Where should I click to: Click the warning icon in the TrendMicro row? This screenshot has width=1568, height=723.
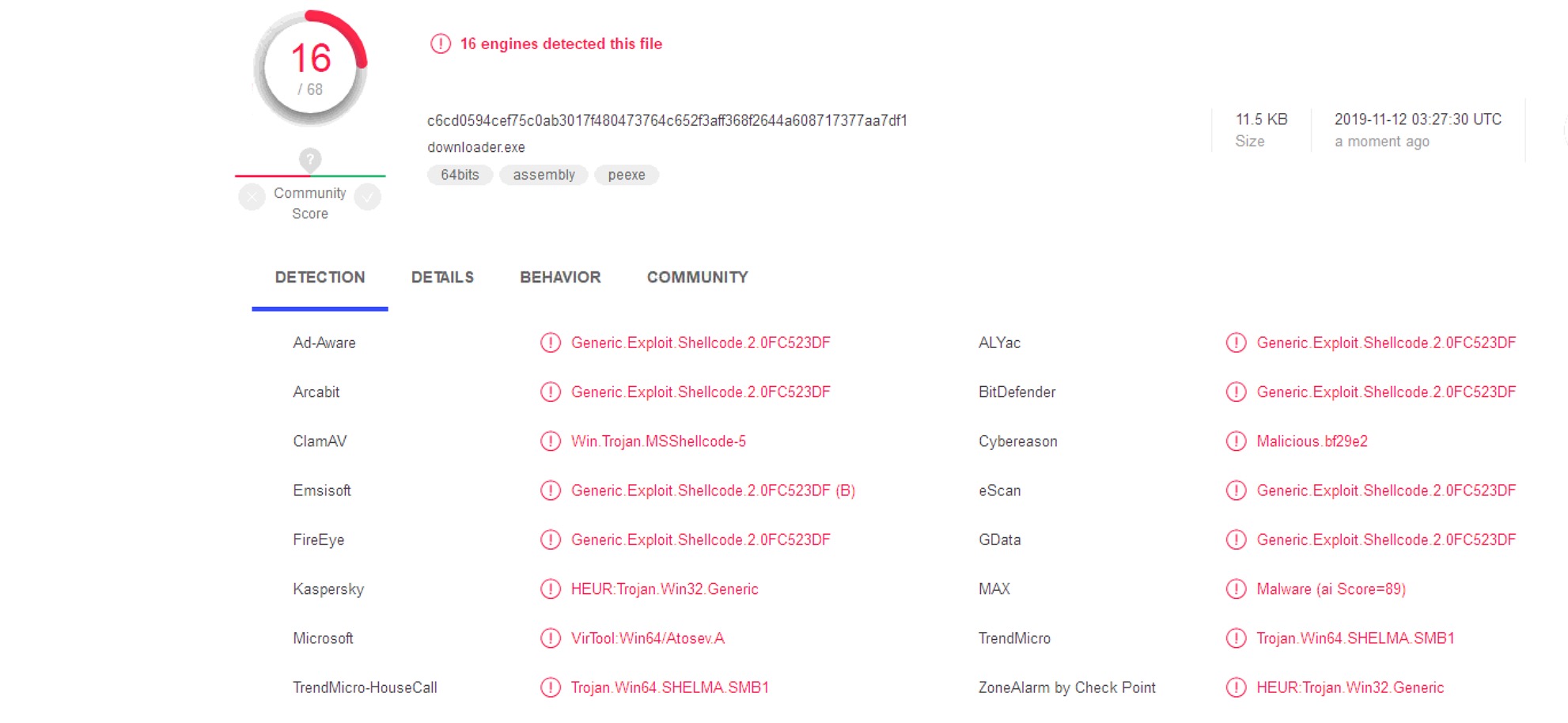click(1236, 638)
